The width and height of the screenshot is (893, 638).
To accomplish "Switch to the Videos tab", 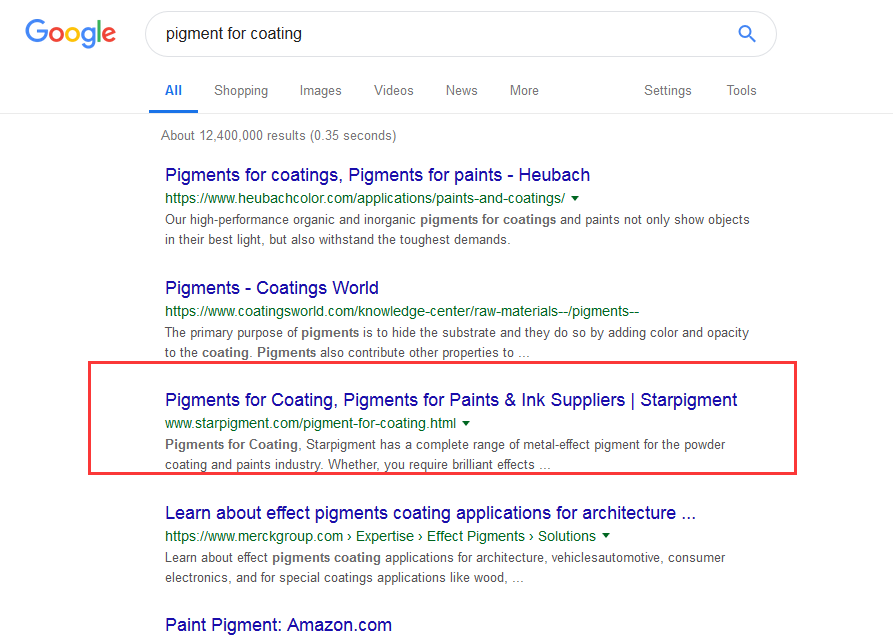I will [394, 91].
